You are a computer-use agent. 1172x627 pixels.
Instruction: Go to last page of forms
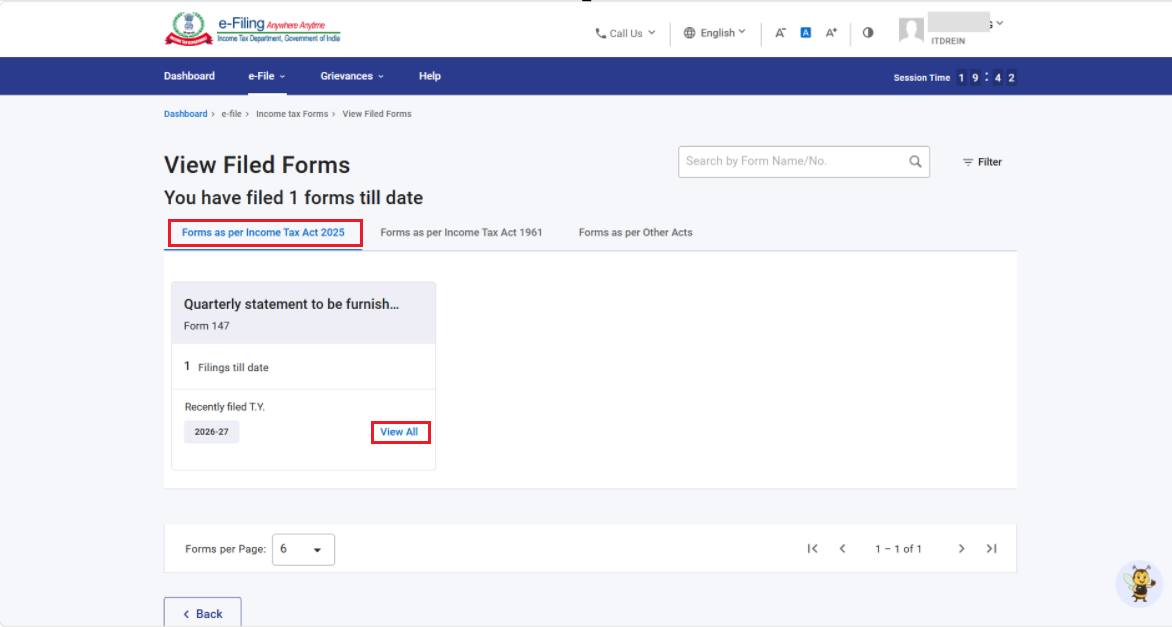tap(991, 549)
